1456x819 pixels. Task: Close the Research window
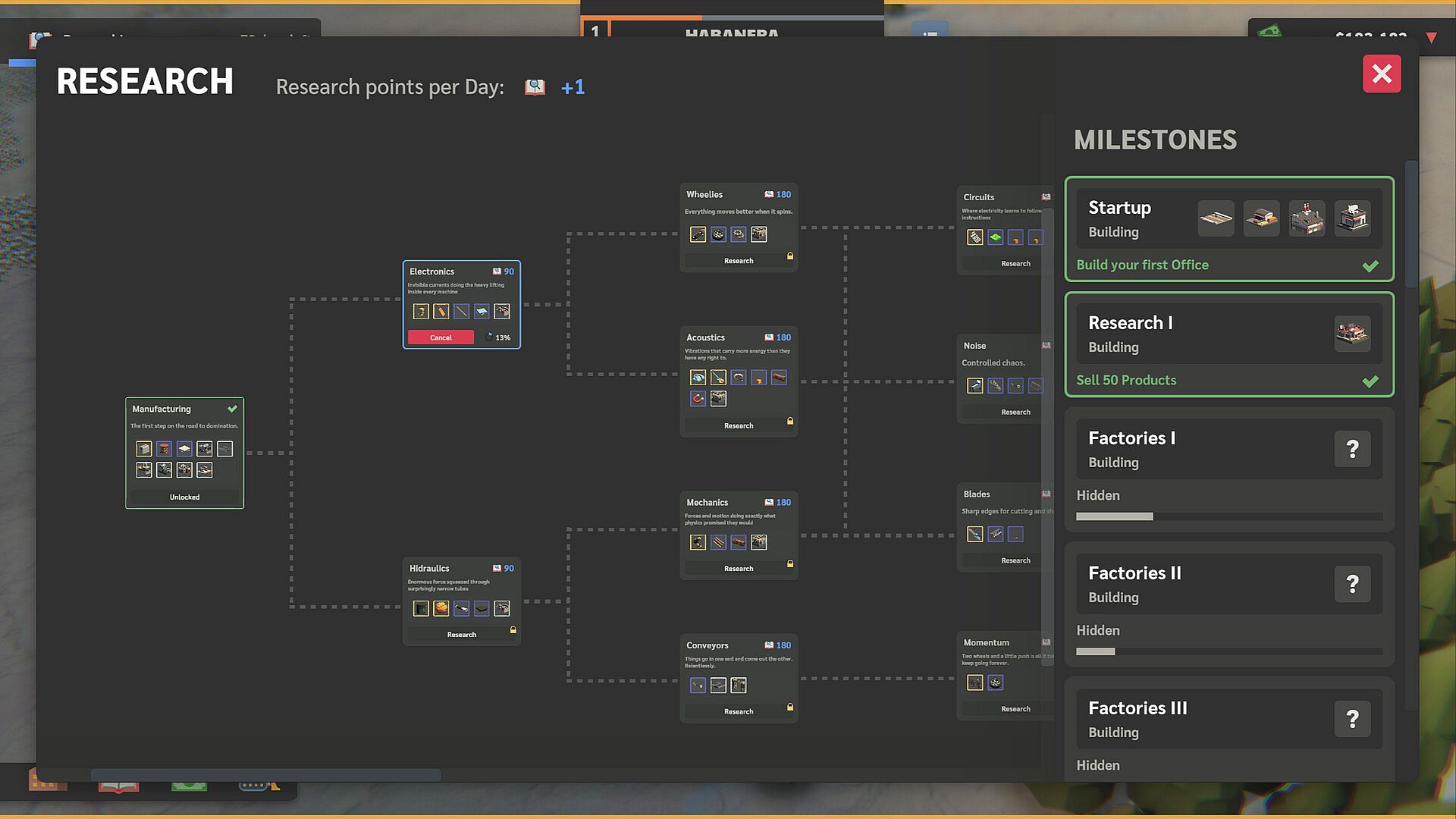click(x=1382, y=74)
